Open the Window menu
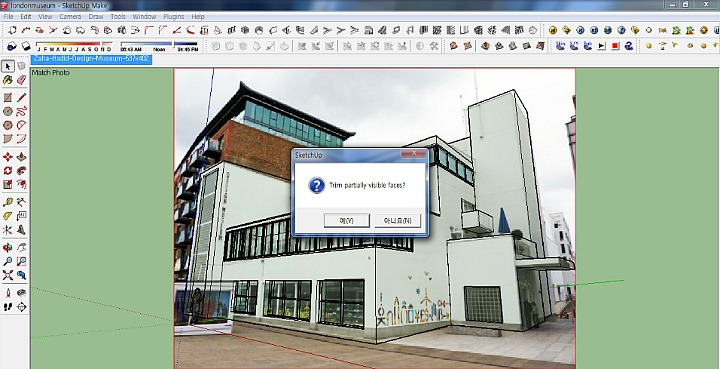This screenshot has width=720, height=369. point(144,17)
